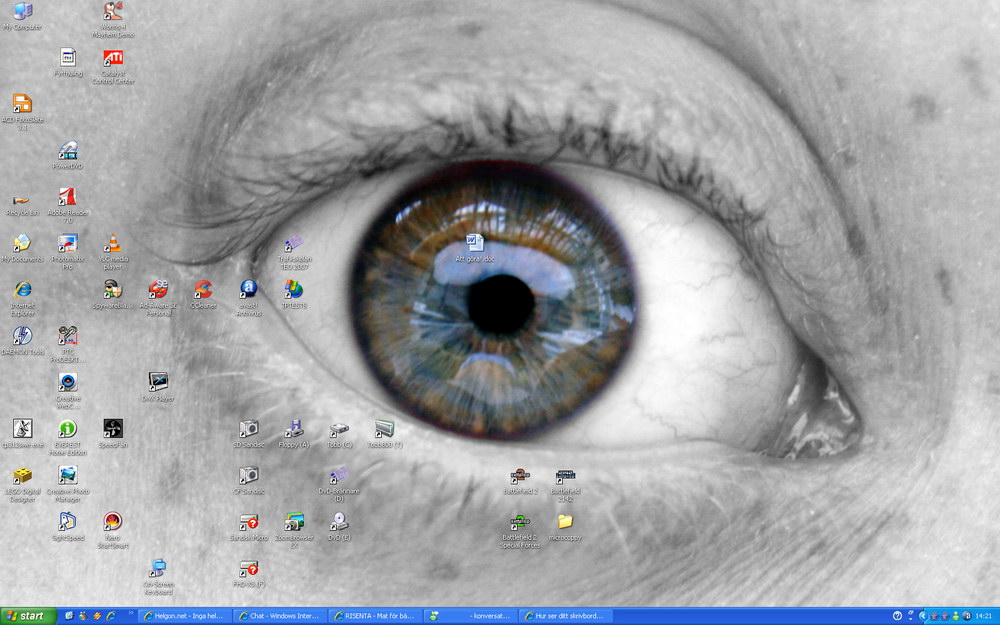Screen dimensions: 1000x625
Task: Open the PowerDVD shortcut
Action: (x=68, y=151)
